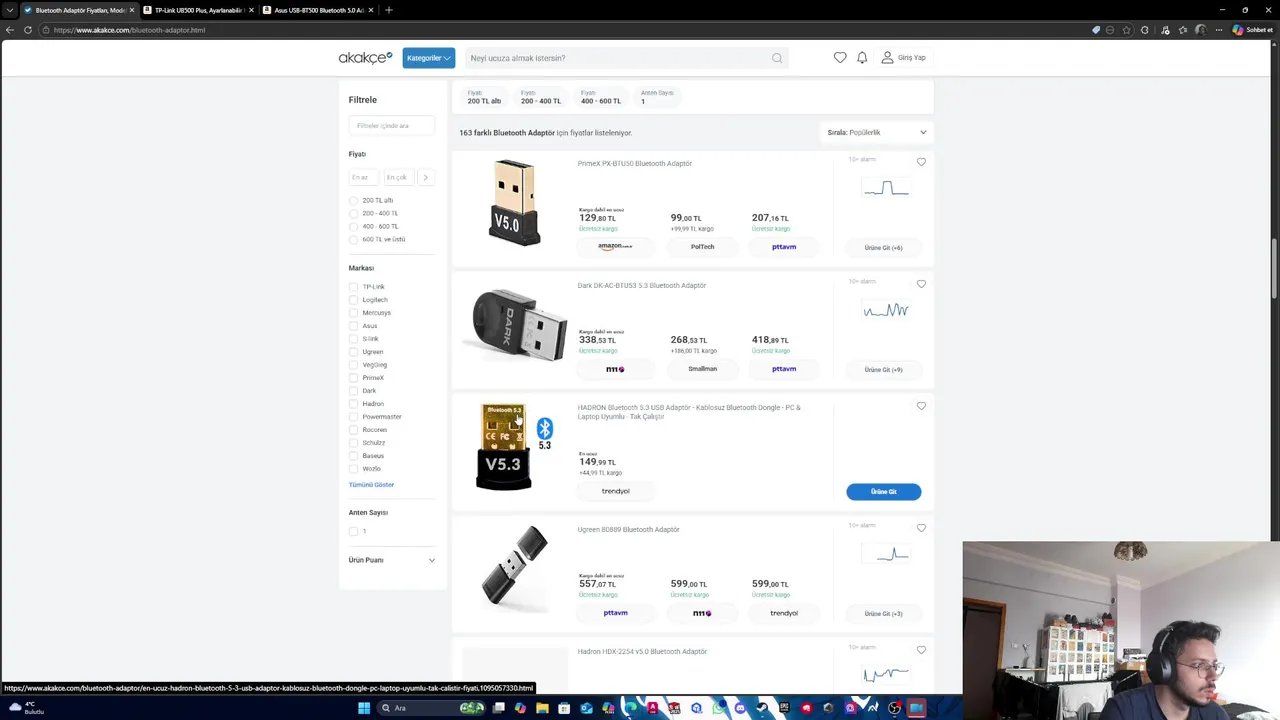Click Ürüne Git (+3) for Ugreen

[x=884, y=613]
